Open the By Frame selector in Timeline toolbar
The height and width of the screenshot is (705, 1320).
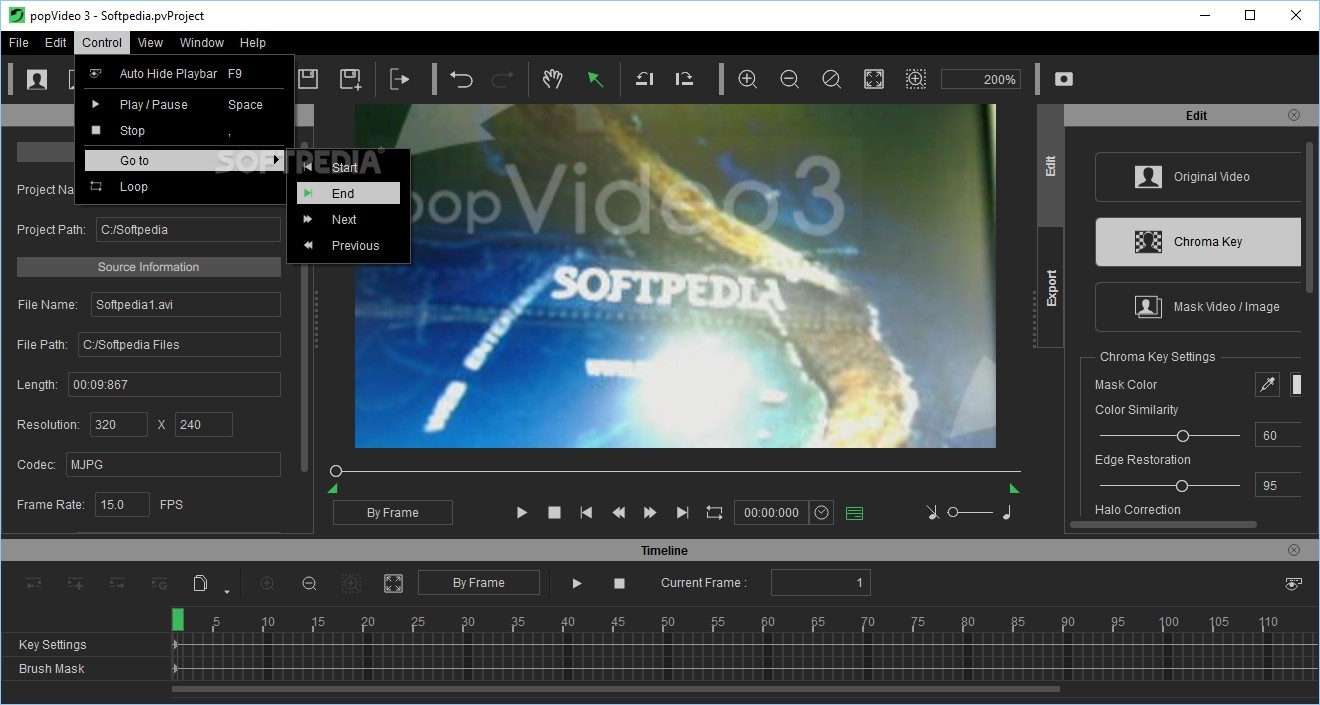click(x=479, y=583)
